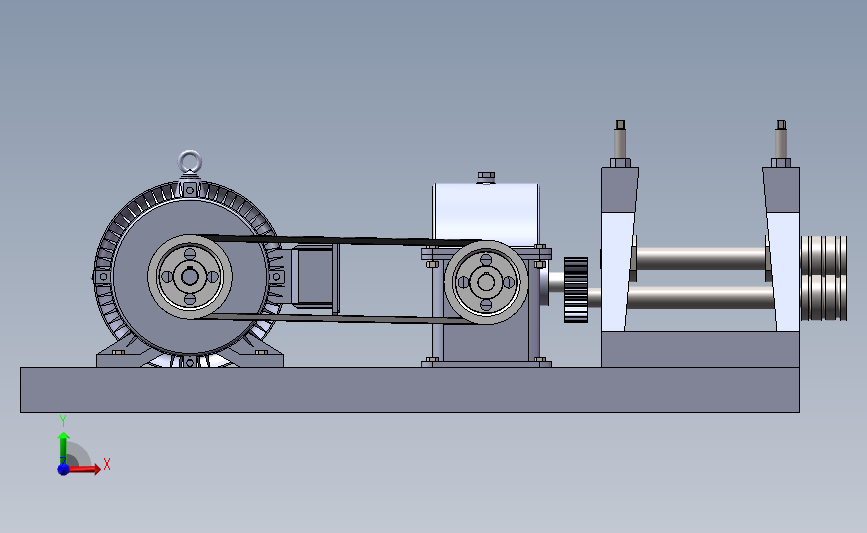This screenshot has width=867, height=533.
Task: Click the keyed hub bore of the motor pulley
Action: coord(190,276)
